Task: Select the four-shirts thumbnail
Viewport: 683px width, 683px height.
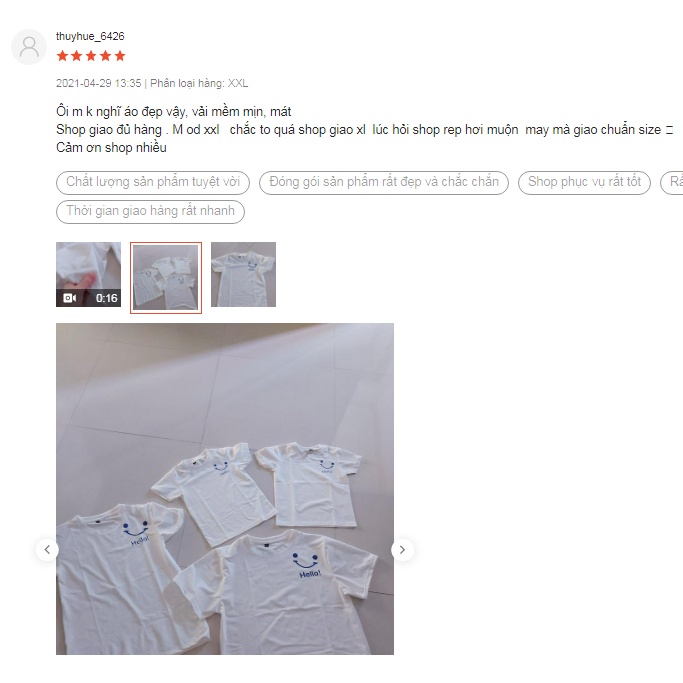Action: [x=166, y=277]
